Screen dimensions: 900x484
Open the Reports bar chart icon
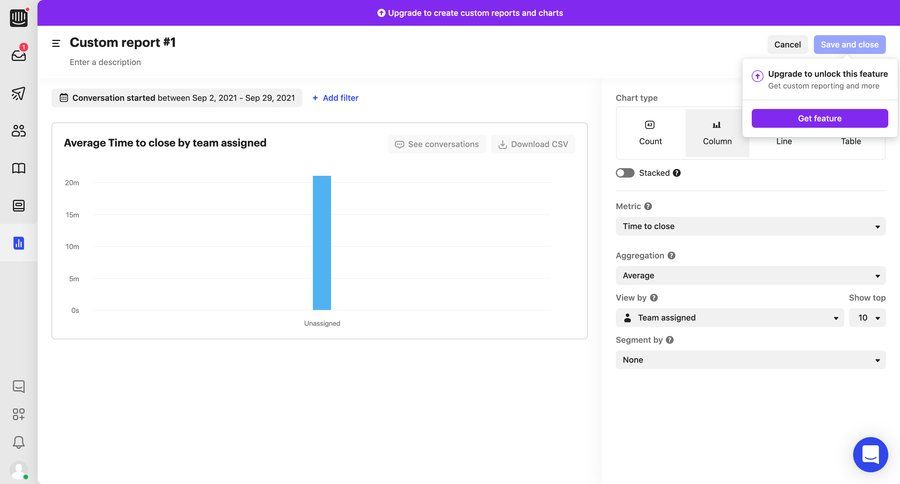pos(18,243)
